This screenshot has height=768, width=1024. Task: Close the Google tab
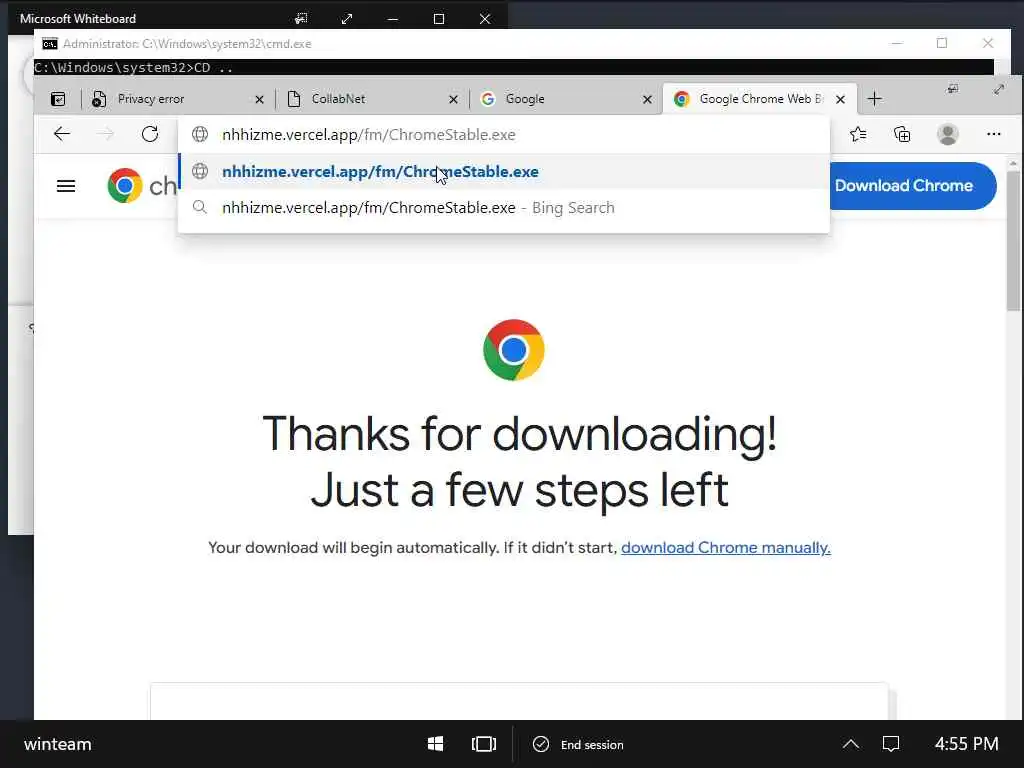647,99
